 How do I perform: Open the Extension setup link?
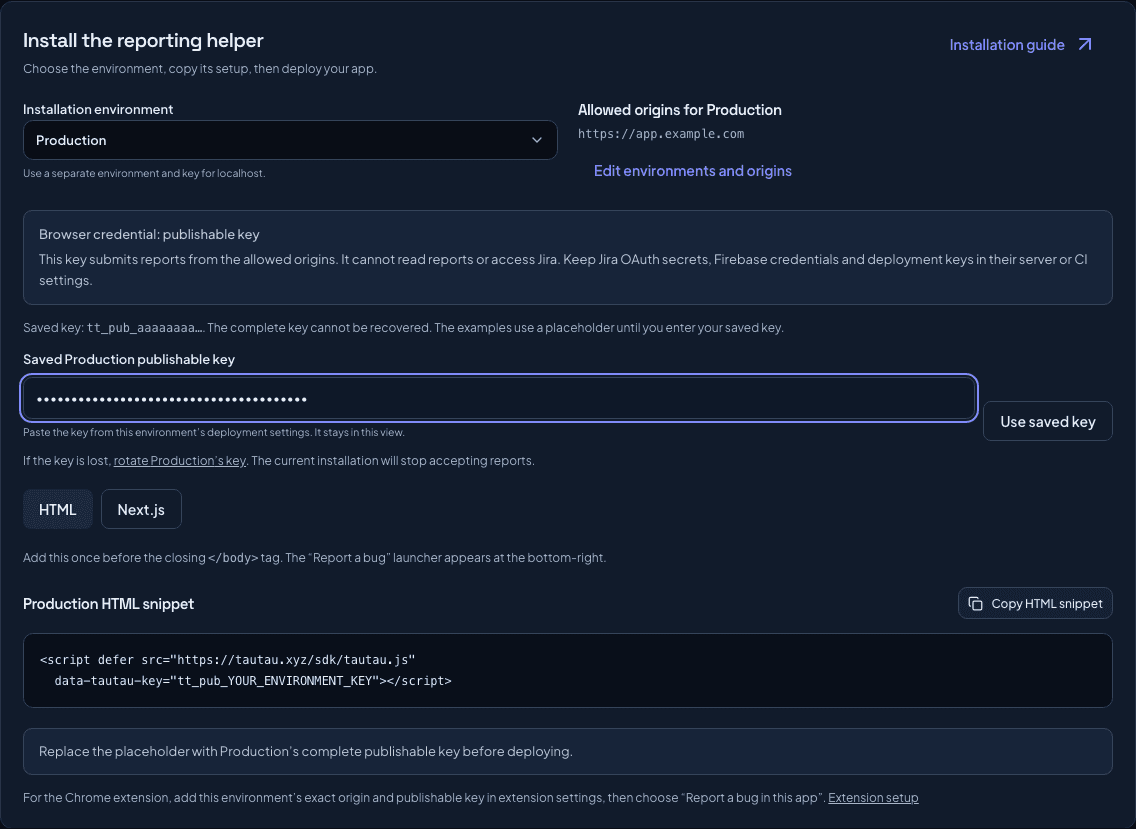coord(873,798)
